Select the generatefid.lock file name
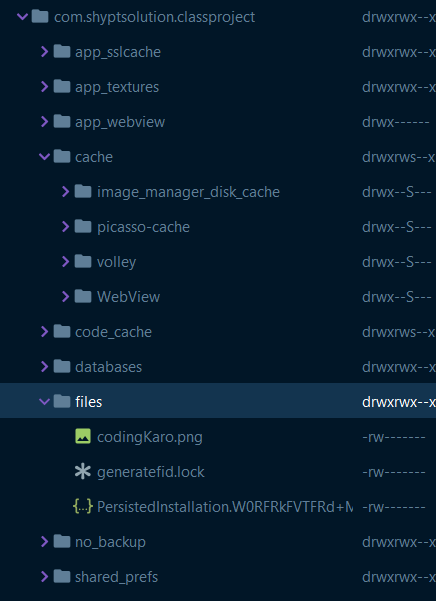436x601 pixels. coord(151,472)
